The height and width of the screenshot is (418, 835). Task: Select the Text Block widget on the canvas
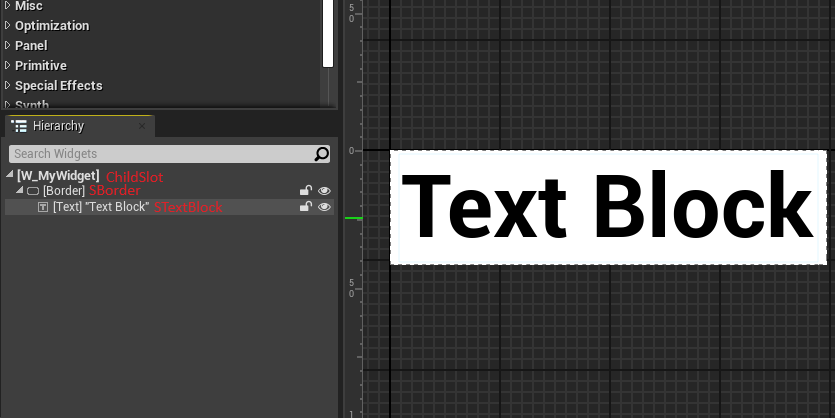click(607, 207)
